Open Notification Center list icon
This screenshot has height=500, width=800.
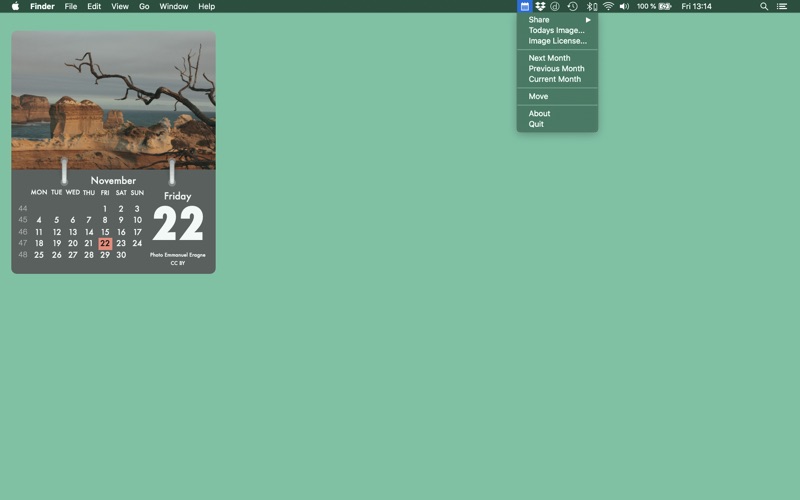click(782, 6)
